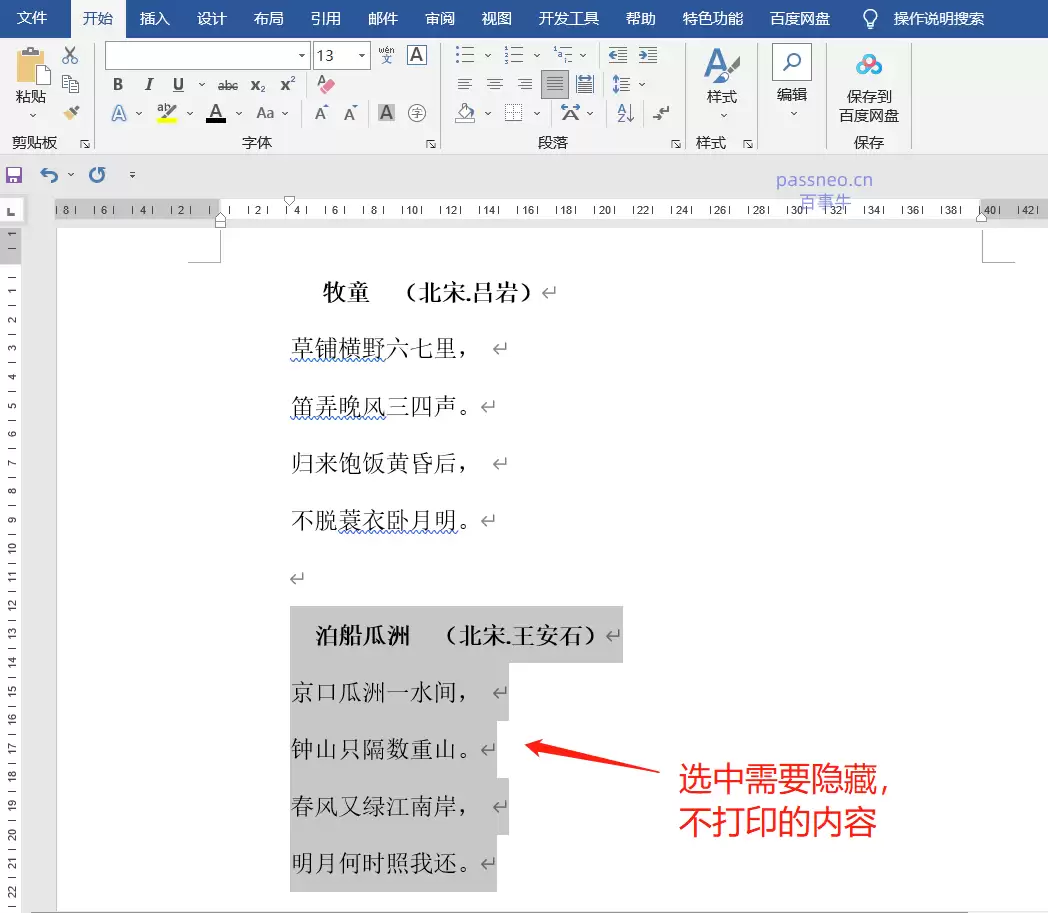The height and width of the screenshot is (913, 1048).
Task: Toggle strikethrough formatting
Action: click(x=228, y=85)
